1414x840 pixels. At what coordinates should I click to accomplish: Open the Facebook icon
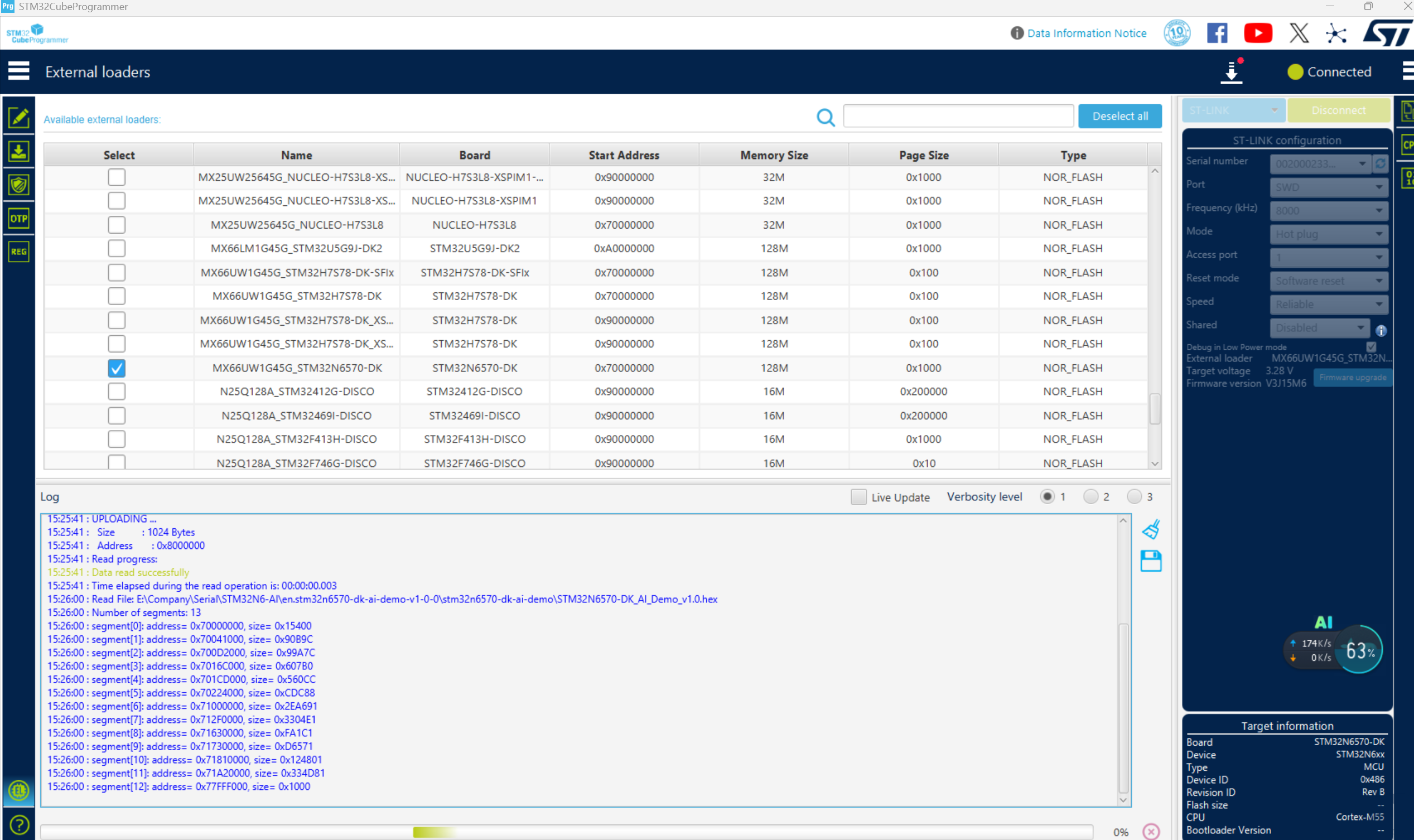[x=1217, y=33]
